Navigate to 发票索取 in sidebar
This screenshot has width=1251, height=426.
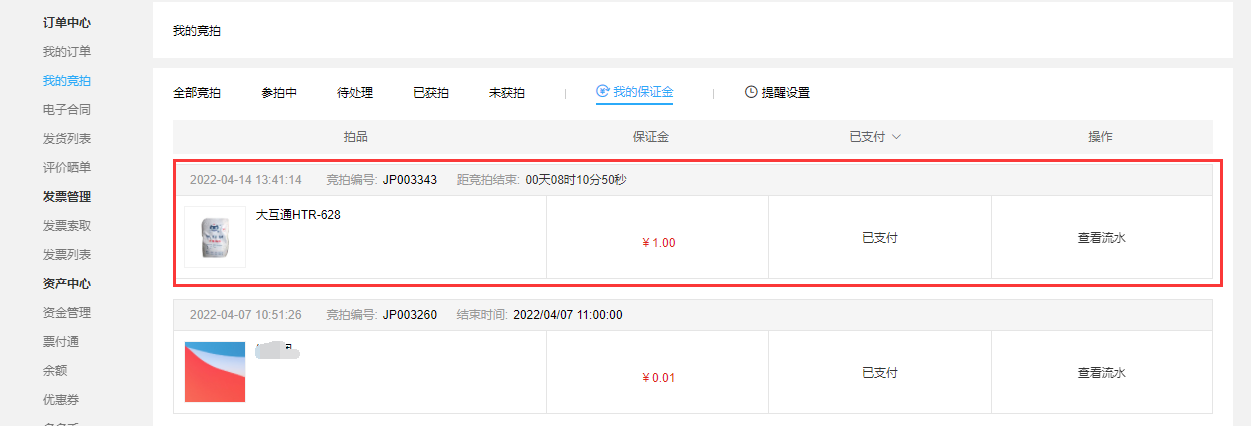click(67, 226)
